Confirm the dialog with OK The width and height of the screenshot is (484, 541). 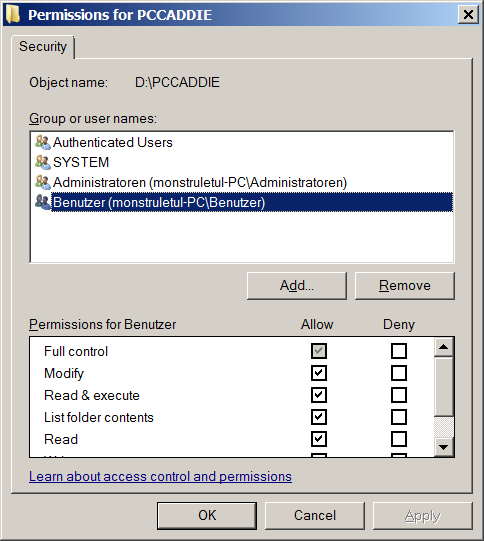click(x=207, y=515)
